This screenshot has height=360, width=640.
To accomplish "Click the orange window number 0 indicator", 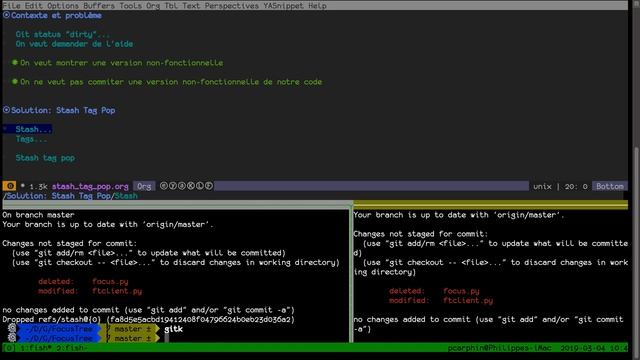I will [9, 186].
